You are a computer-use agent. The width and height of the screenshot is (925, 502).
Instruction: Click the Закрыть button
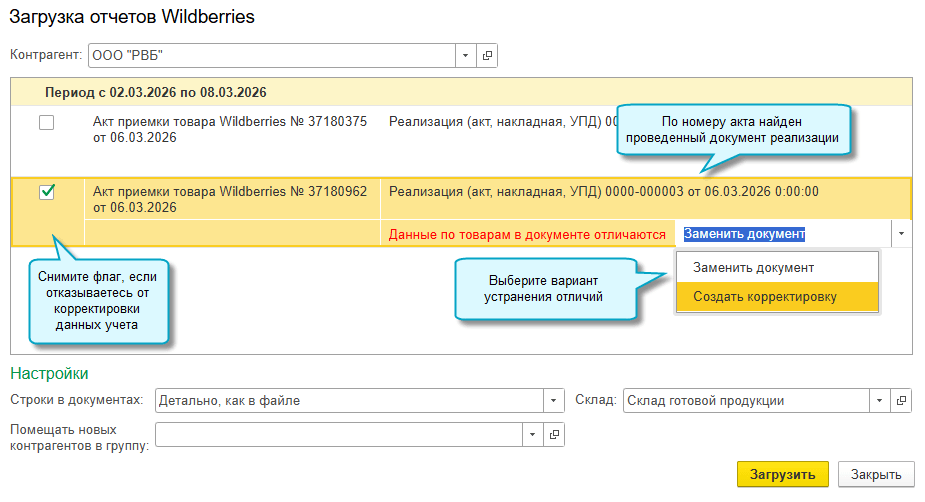[876, 474]
